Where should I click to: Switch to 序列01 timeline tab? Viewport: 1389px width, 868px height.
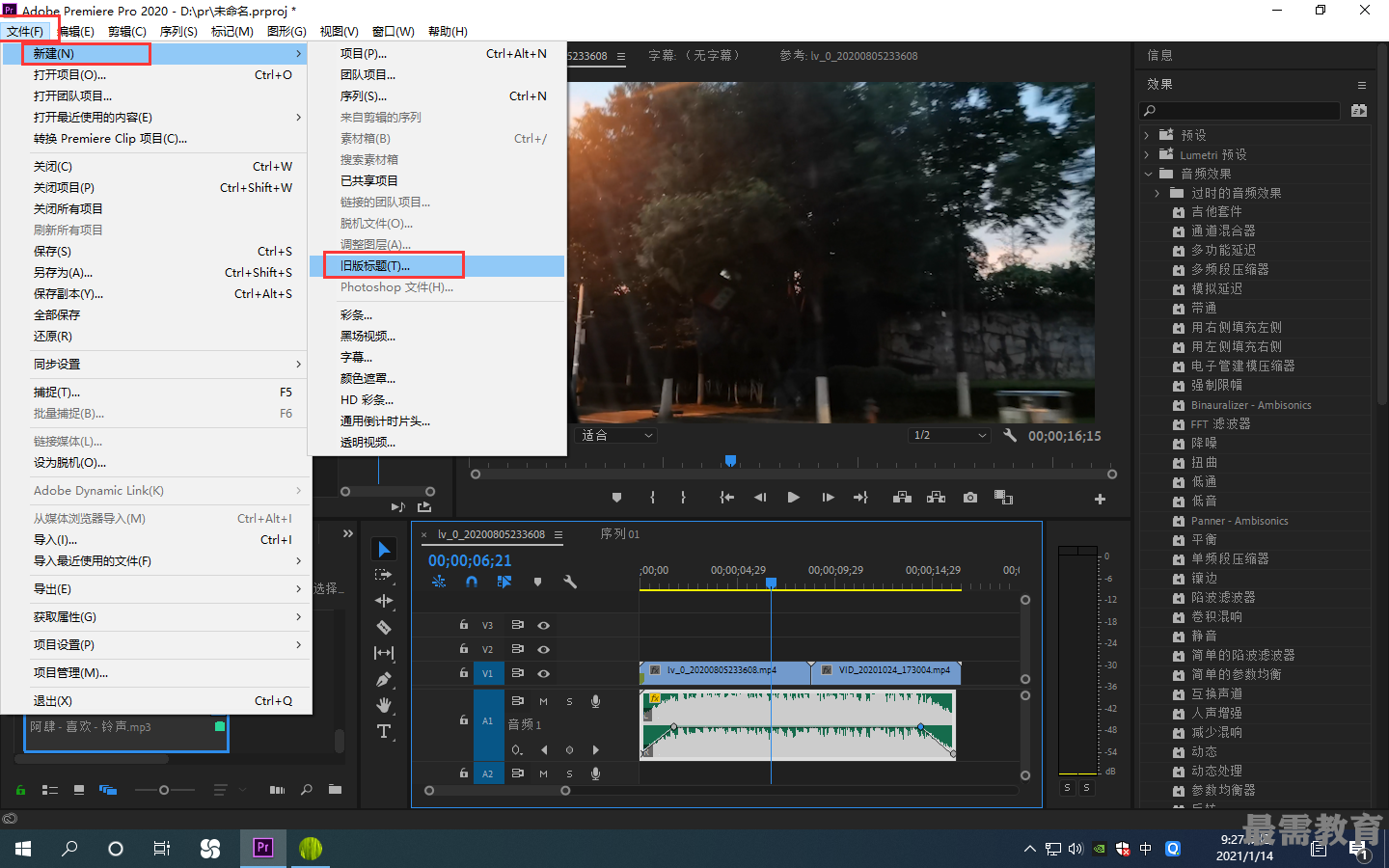pyautogui.click(x=619, y=533)
